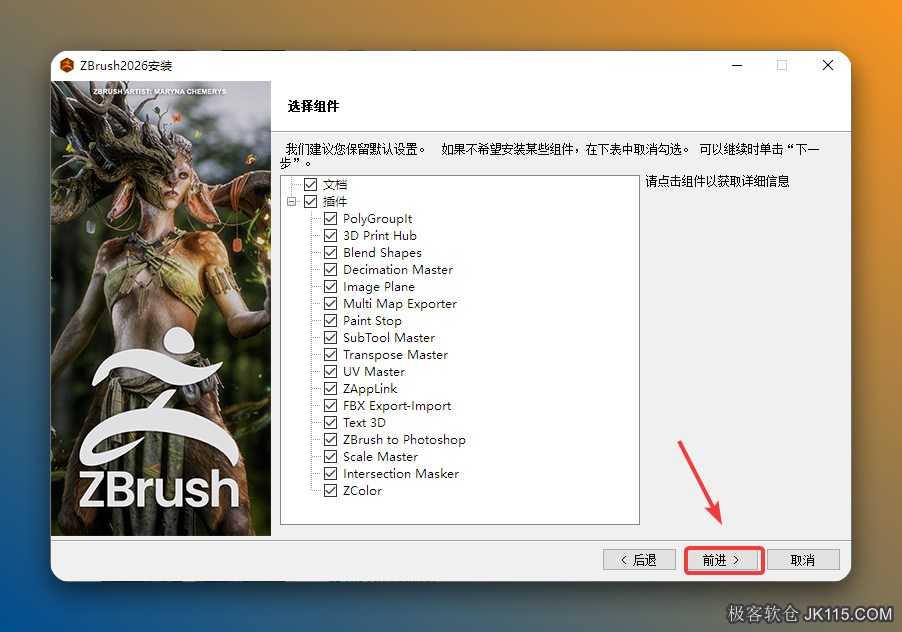Select the Intersection Masker label
The width and height of the screenshot is (902, 632).
[401, 473]
